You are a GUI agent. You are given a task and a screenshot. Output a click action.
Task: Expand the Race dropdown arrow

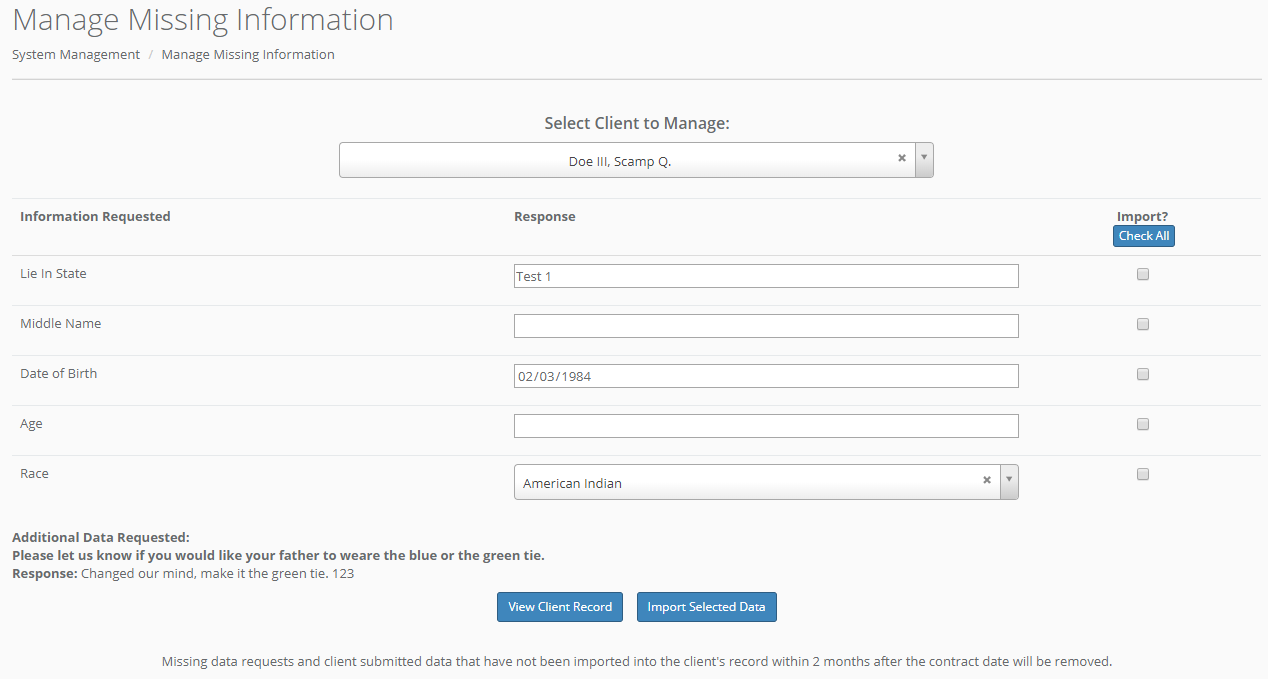pos(1009,481)
